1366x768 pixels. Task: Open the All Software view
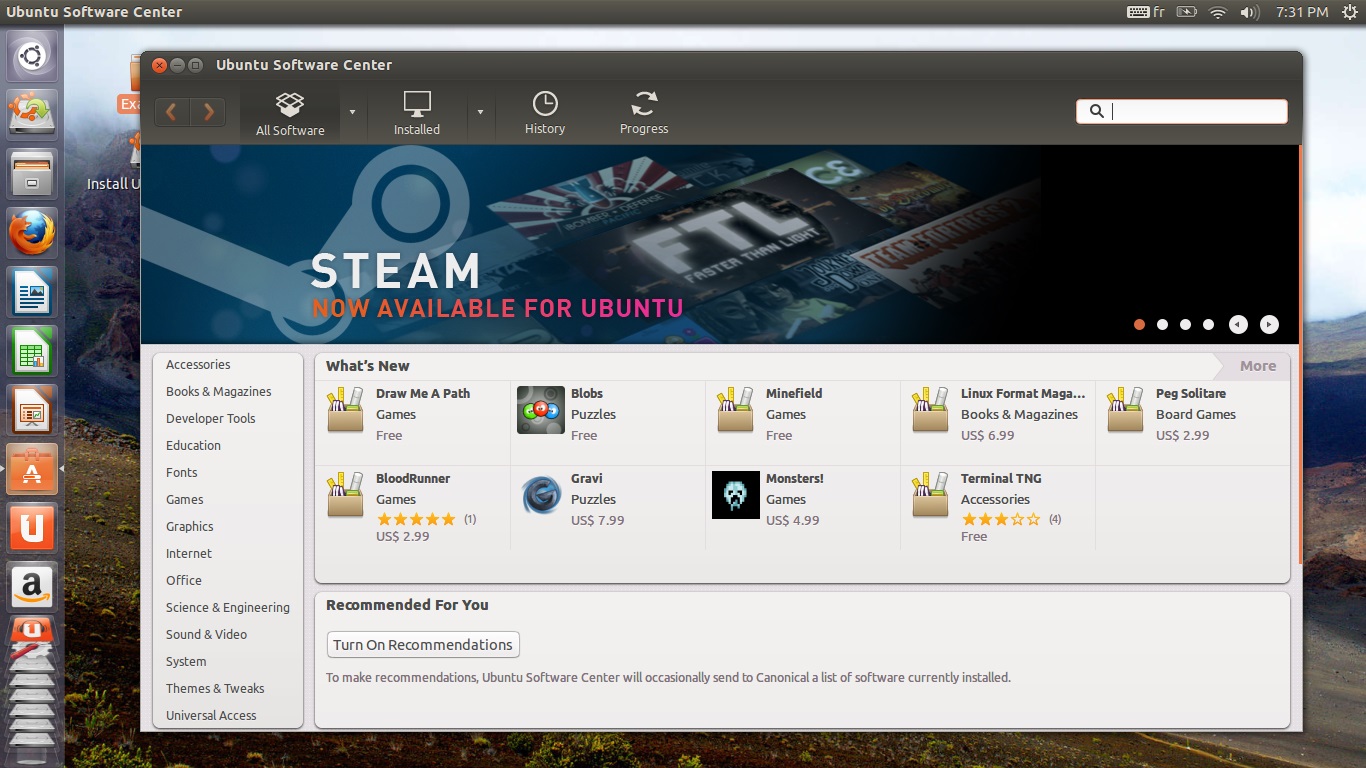(x=290, y=113)
